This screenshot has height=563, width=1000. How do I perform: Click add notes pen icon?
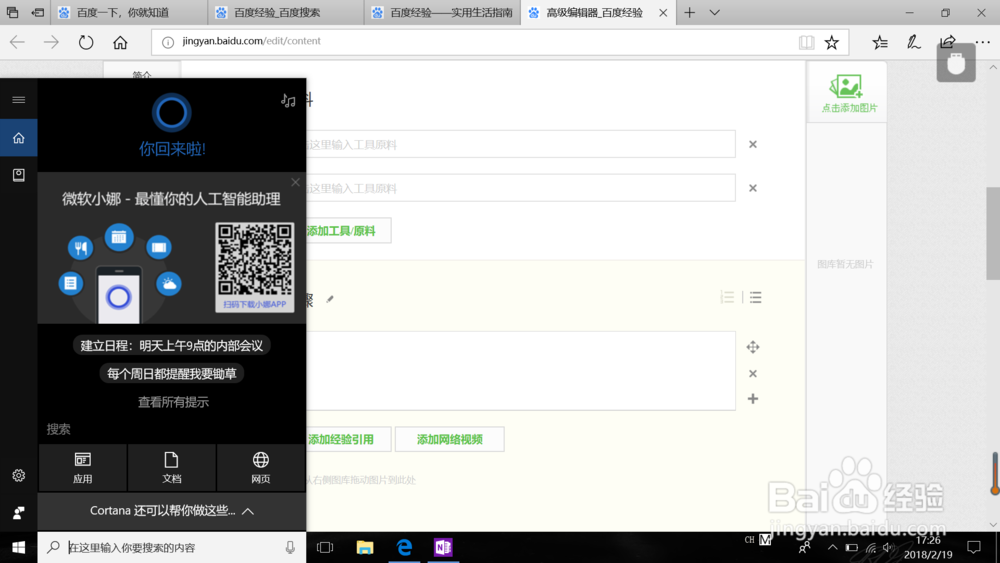(x=914, y=42)
